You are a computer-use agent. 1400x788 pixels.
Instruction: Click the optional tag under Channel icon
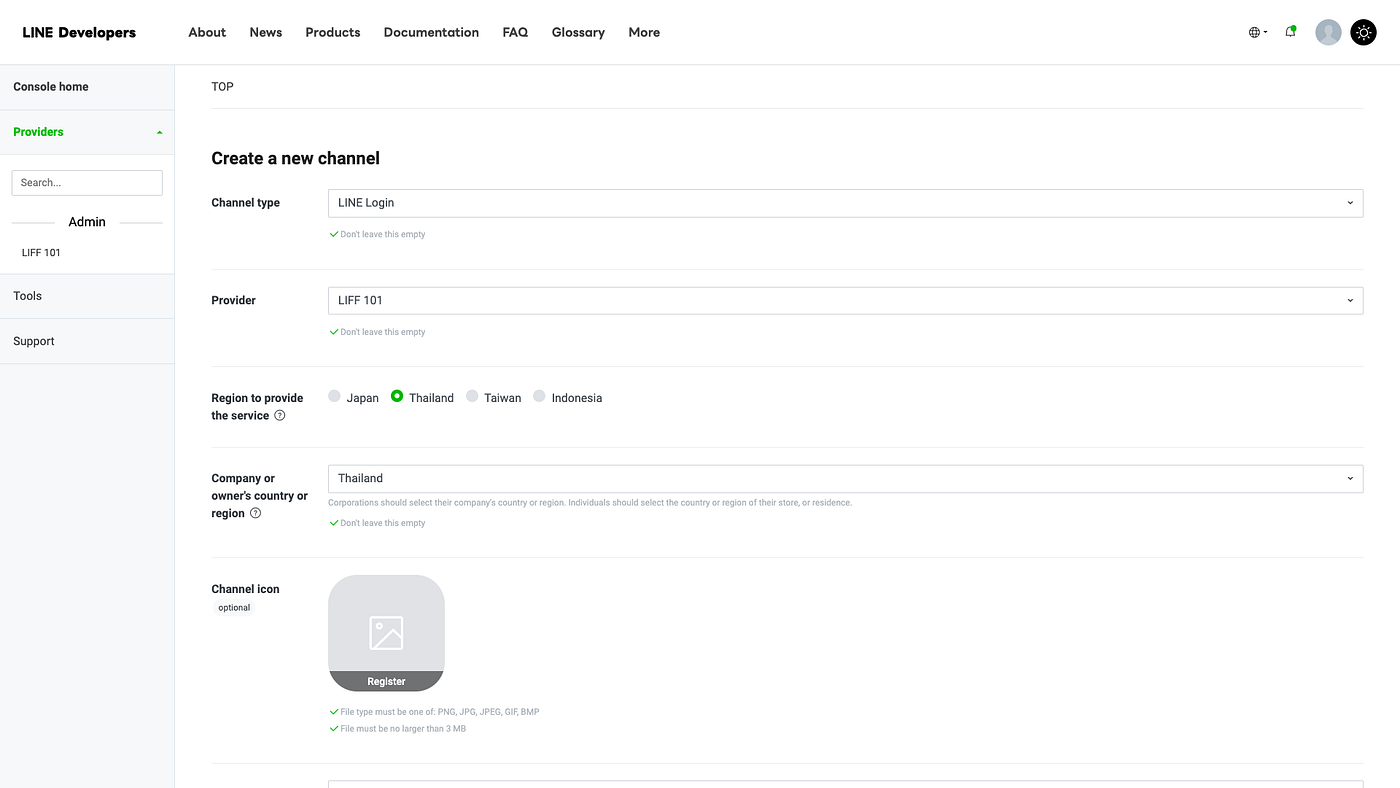(234, 608)
